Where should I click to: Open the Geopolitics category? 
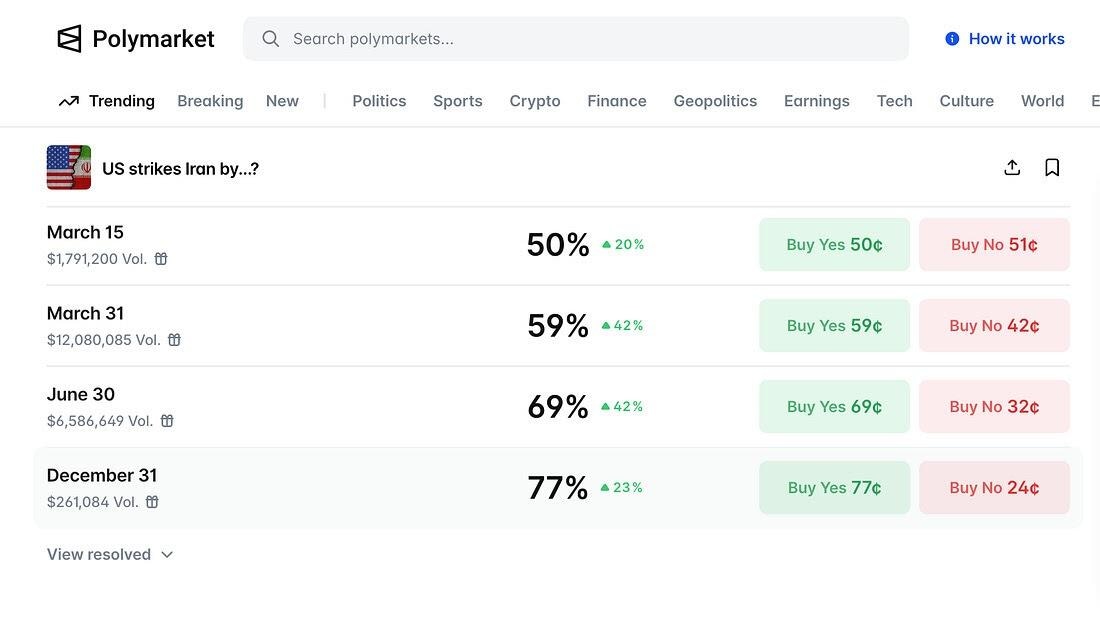715,101
